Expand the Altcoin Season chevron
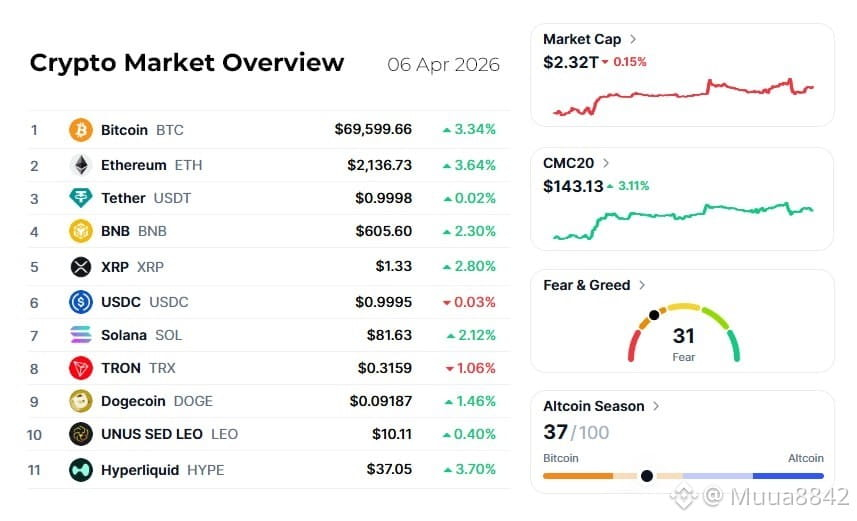The height and width of the screenshot is (521, 857). click(x=656, y=406)
